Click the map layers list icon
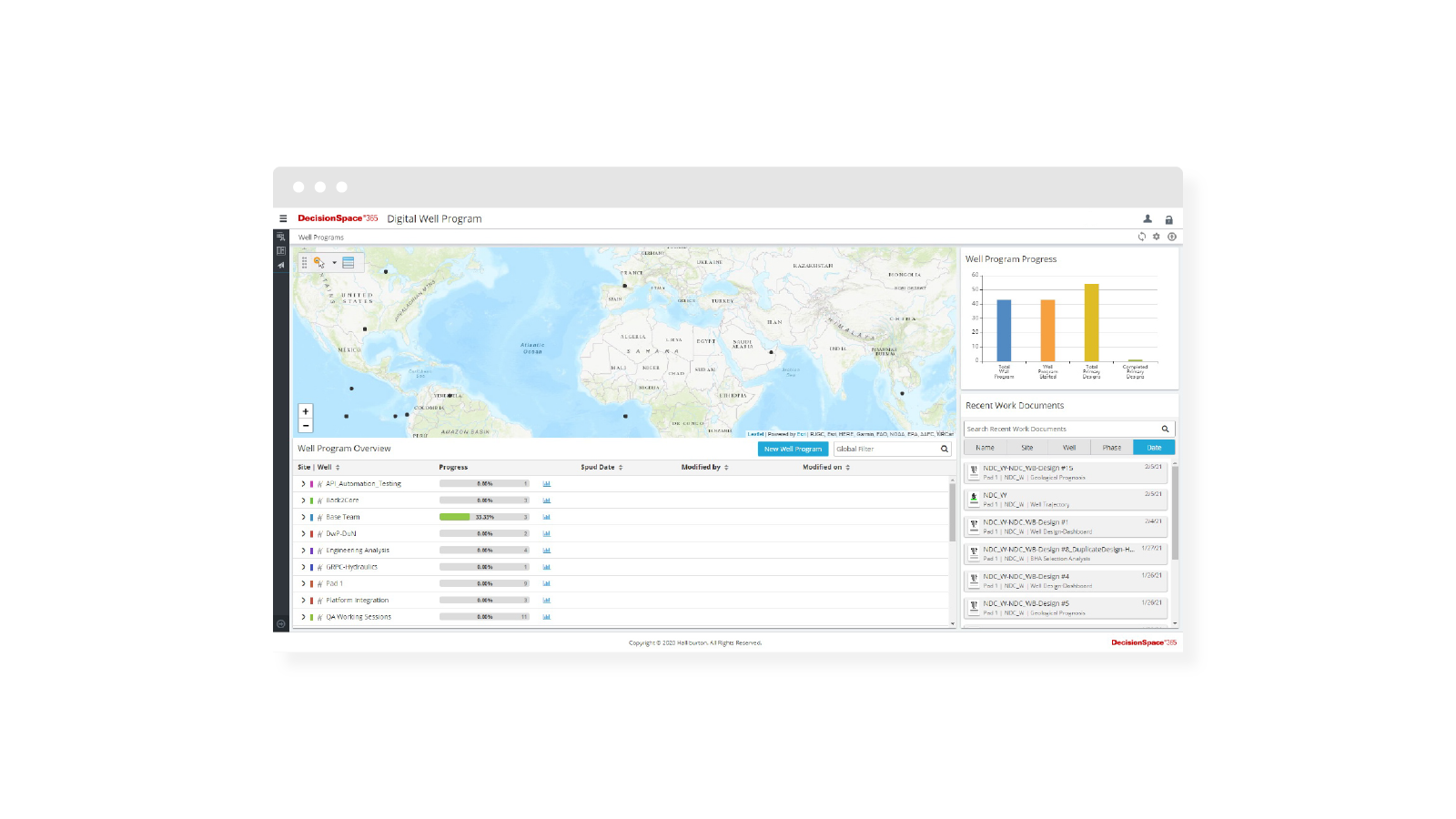Screen dimensions: 1456x819 tap(349, 262)
